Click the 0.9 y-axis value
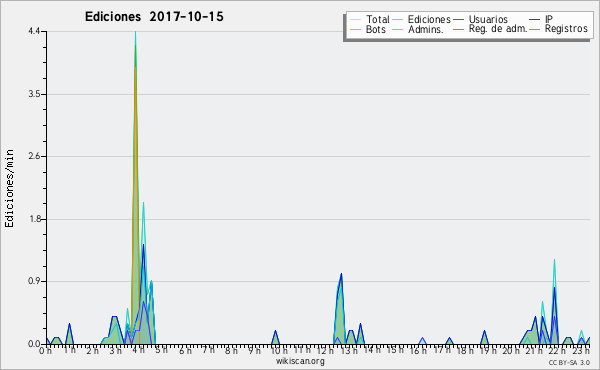This screenshot has height=370, width=600. (34, 281)
